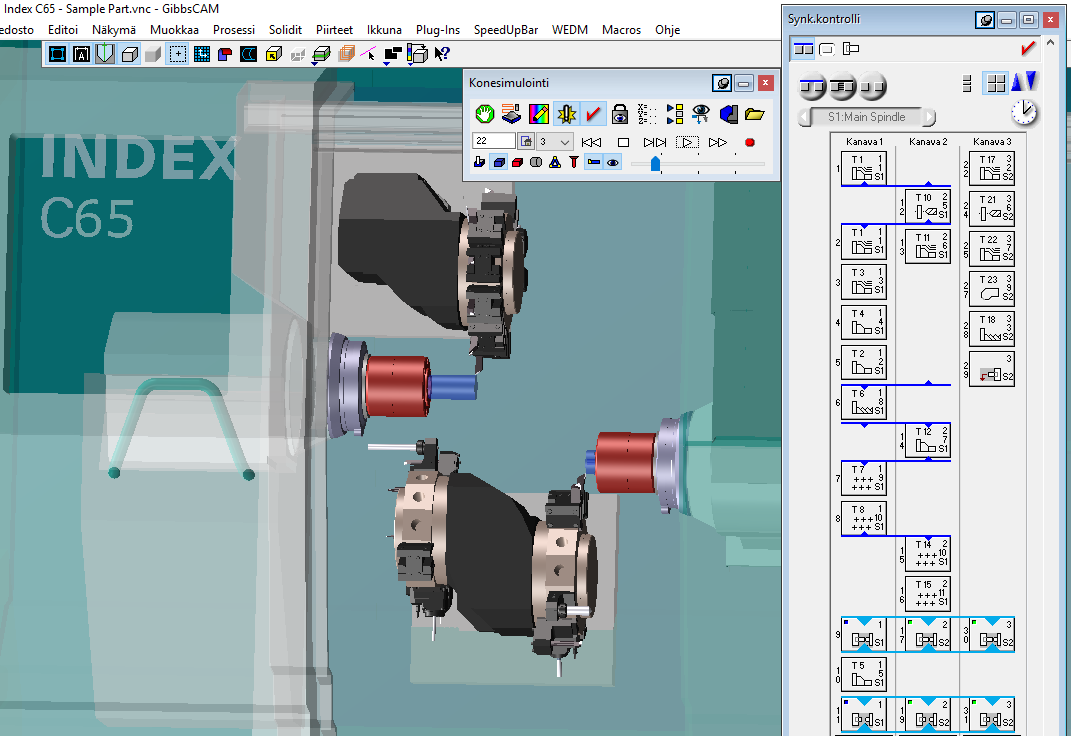Click the blue triangle with yellow nodes icon
Image resolution: width=1071 pixels, height=736 pixels.
click(x=555, y=162)
